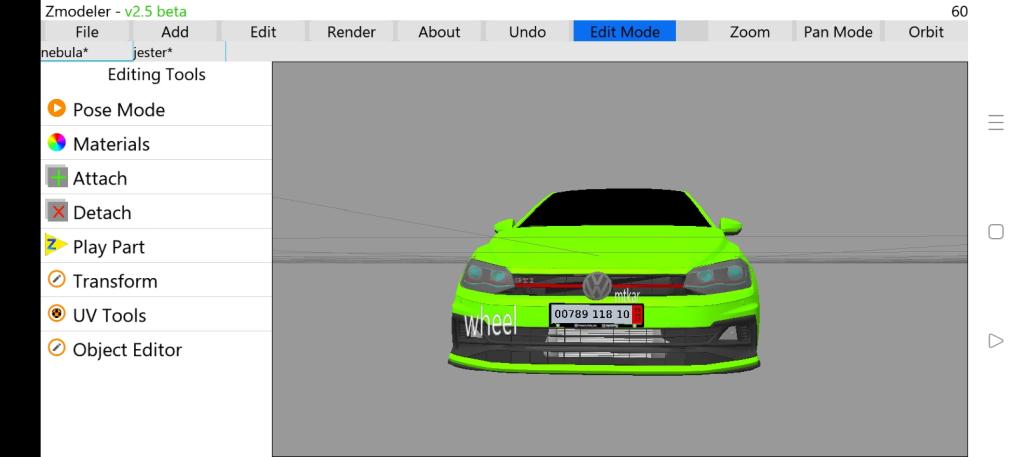Toggle the Edit Mode button
The height and width of the screenshot is (457, 1024).
625,31
